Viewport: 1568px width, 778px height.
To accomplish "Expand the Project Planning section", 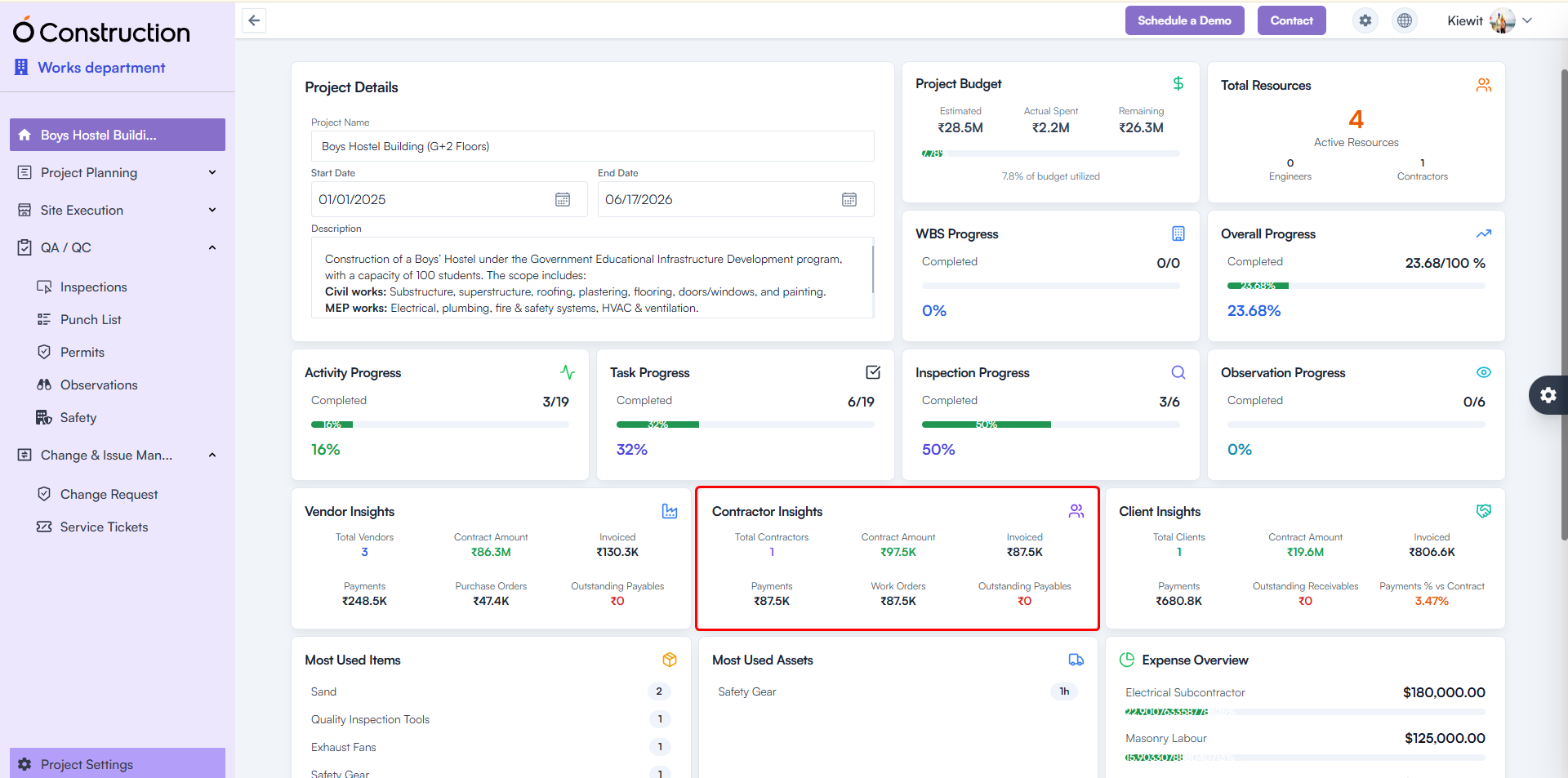I will coord(117,172).
